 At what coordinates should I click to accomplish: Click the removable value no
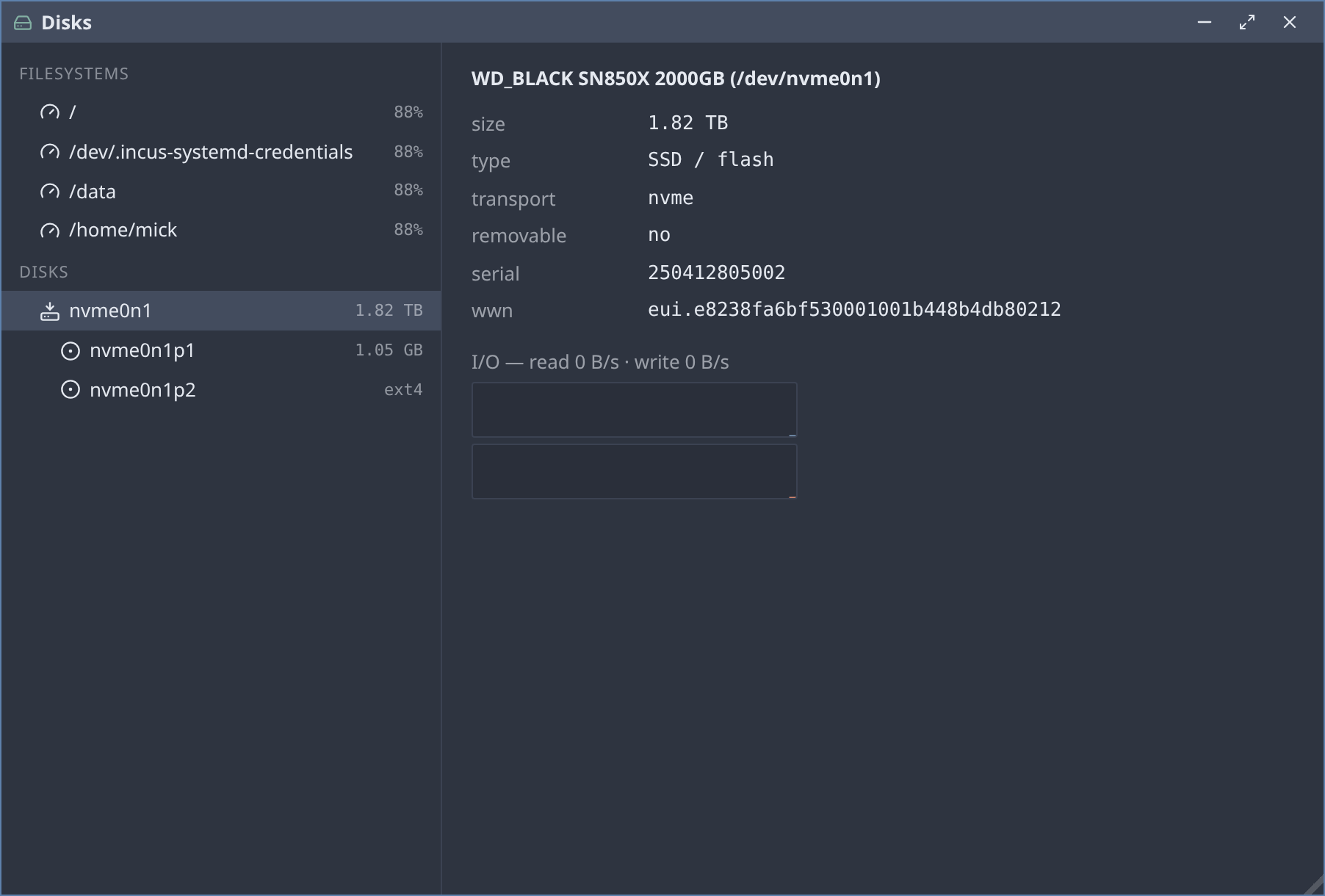click(659, 235)
